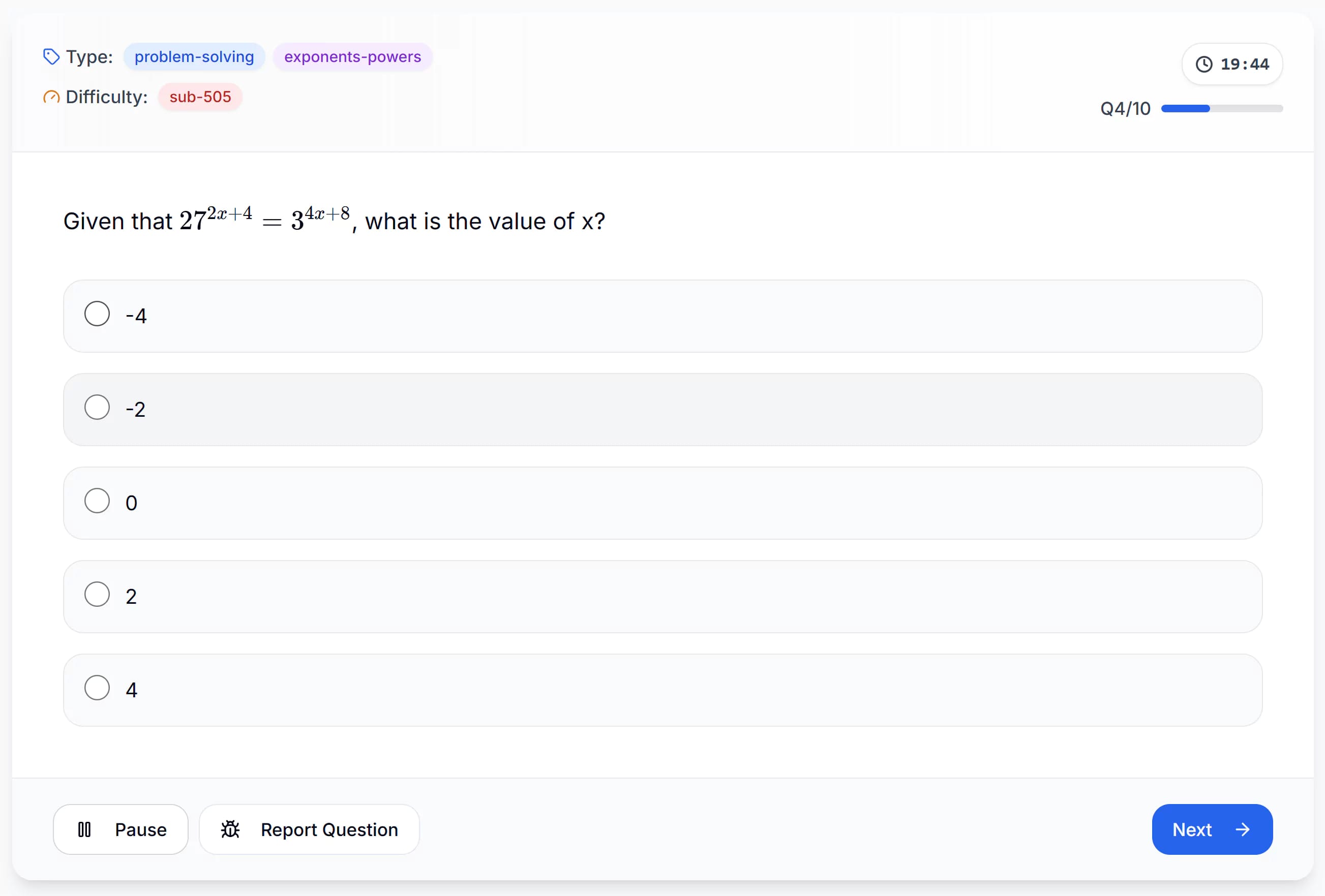Click the question text about 27^(2x+4)
Viewport: 1325px width, 896px height.
(334, 221)
